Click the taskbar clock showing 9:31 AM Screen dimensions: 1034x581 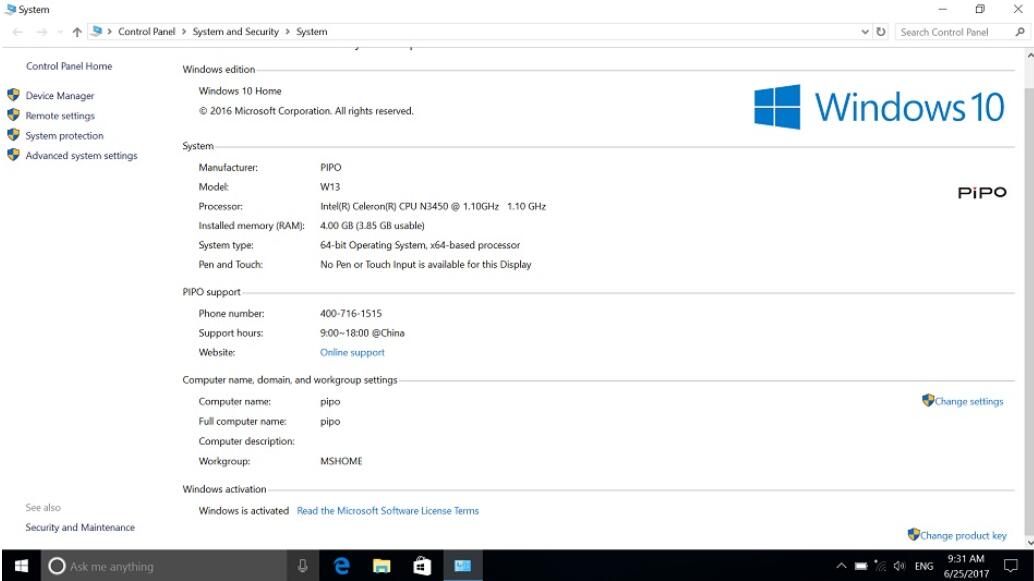point(966,566)
